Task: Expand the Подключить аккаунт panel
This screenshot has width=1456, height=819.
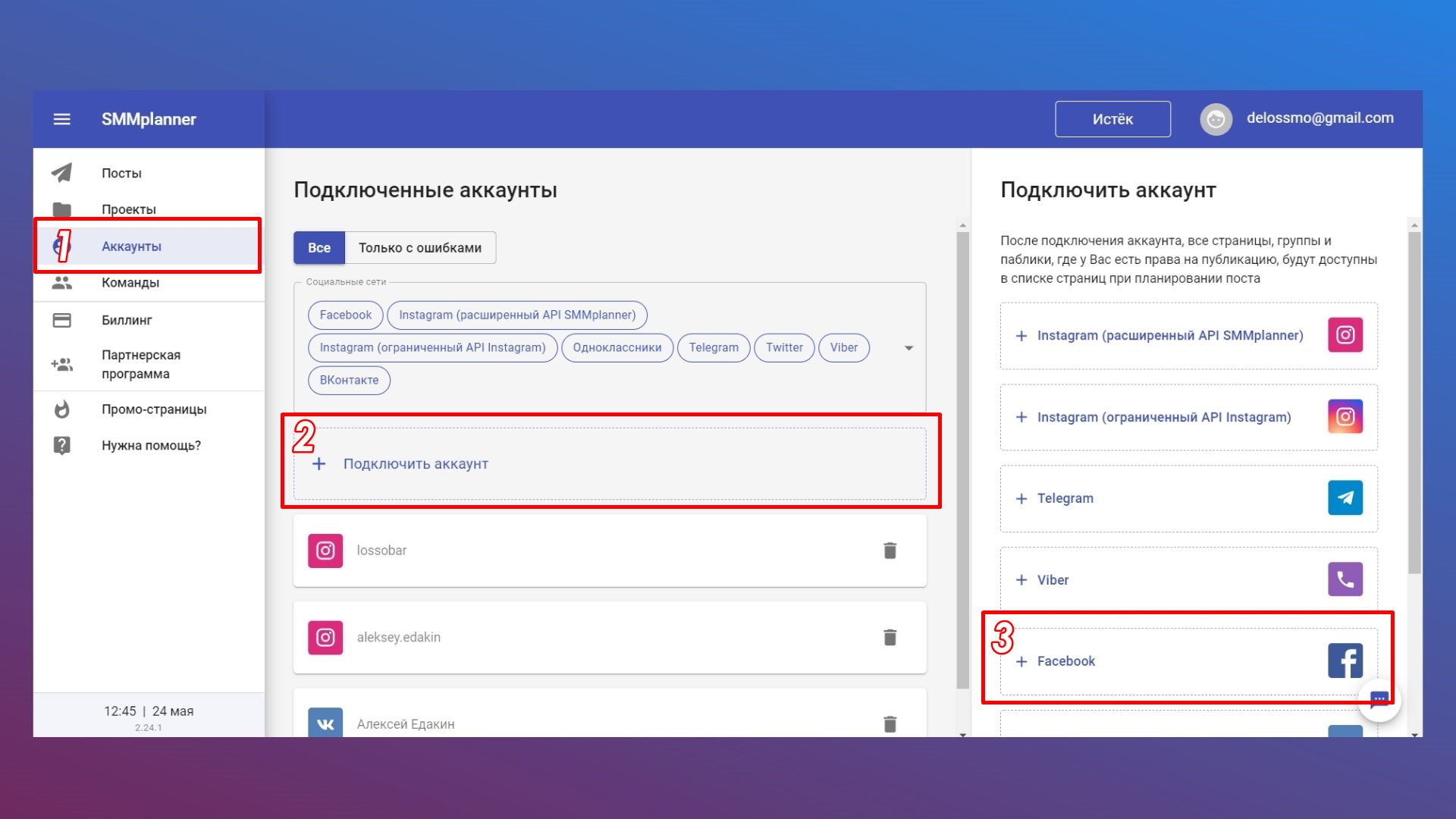Action: click(x=415, y=464)
